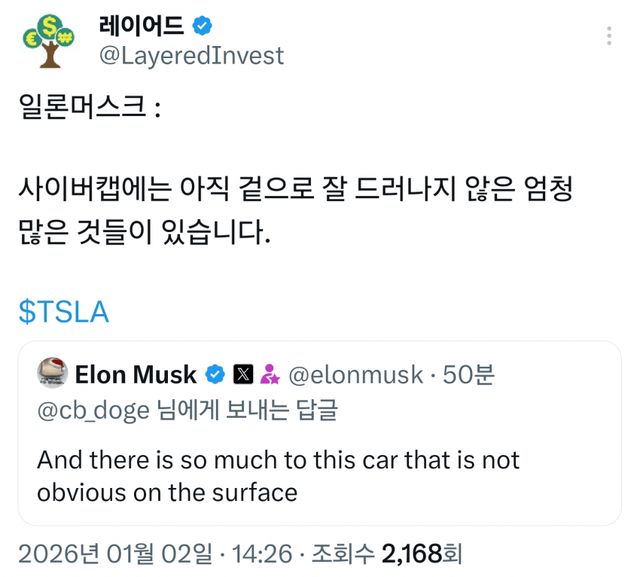Open the 레이어드 display name profile
640x577 pixels.
click(140, 25)
